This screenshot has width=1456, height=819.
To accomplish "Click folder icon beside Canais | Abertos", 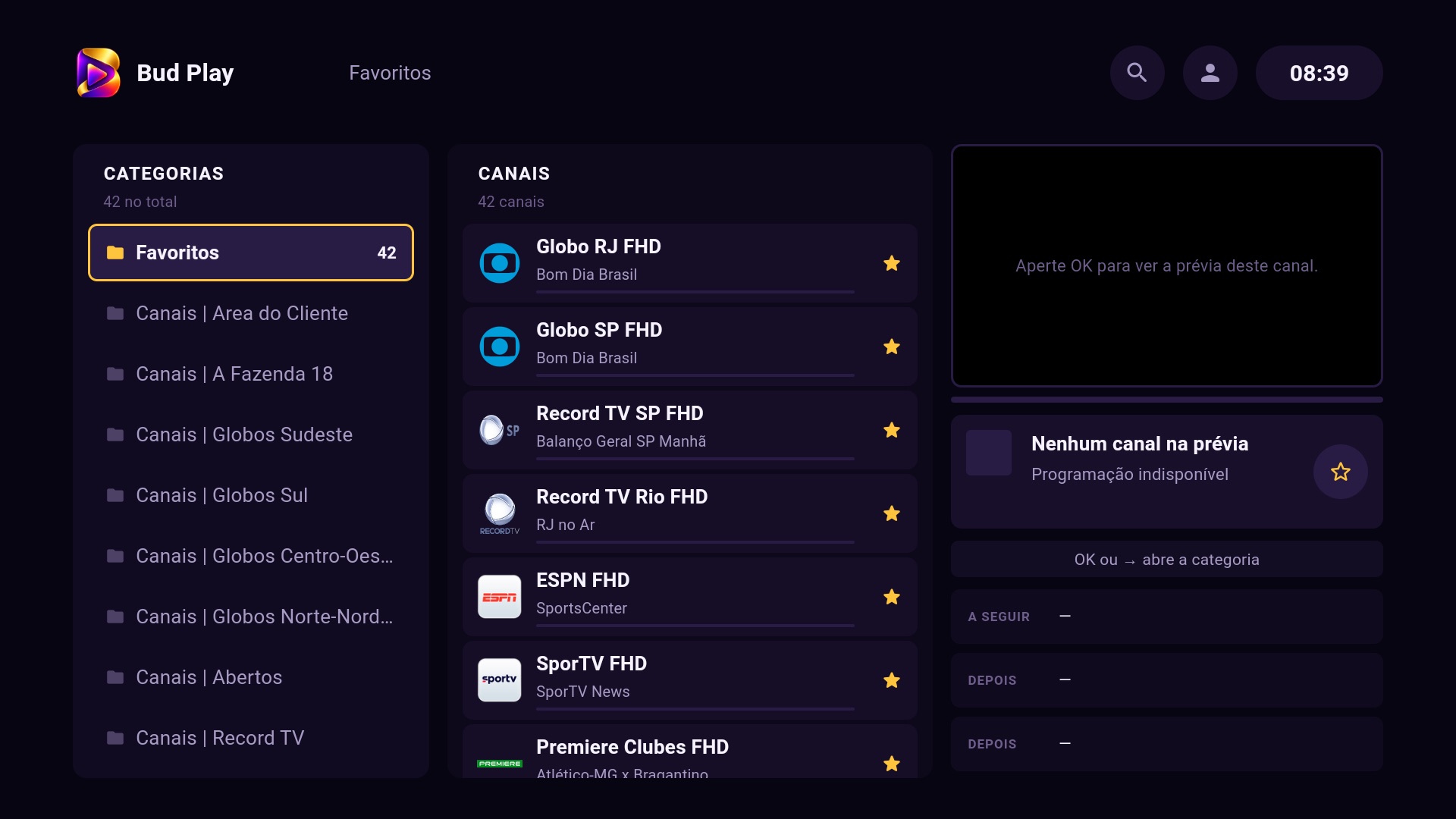I will coord(115,677).
